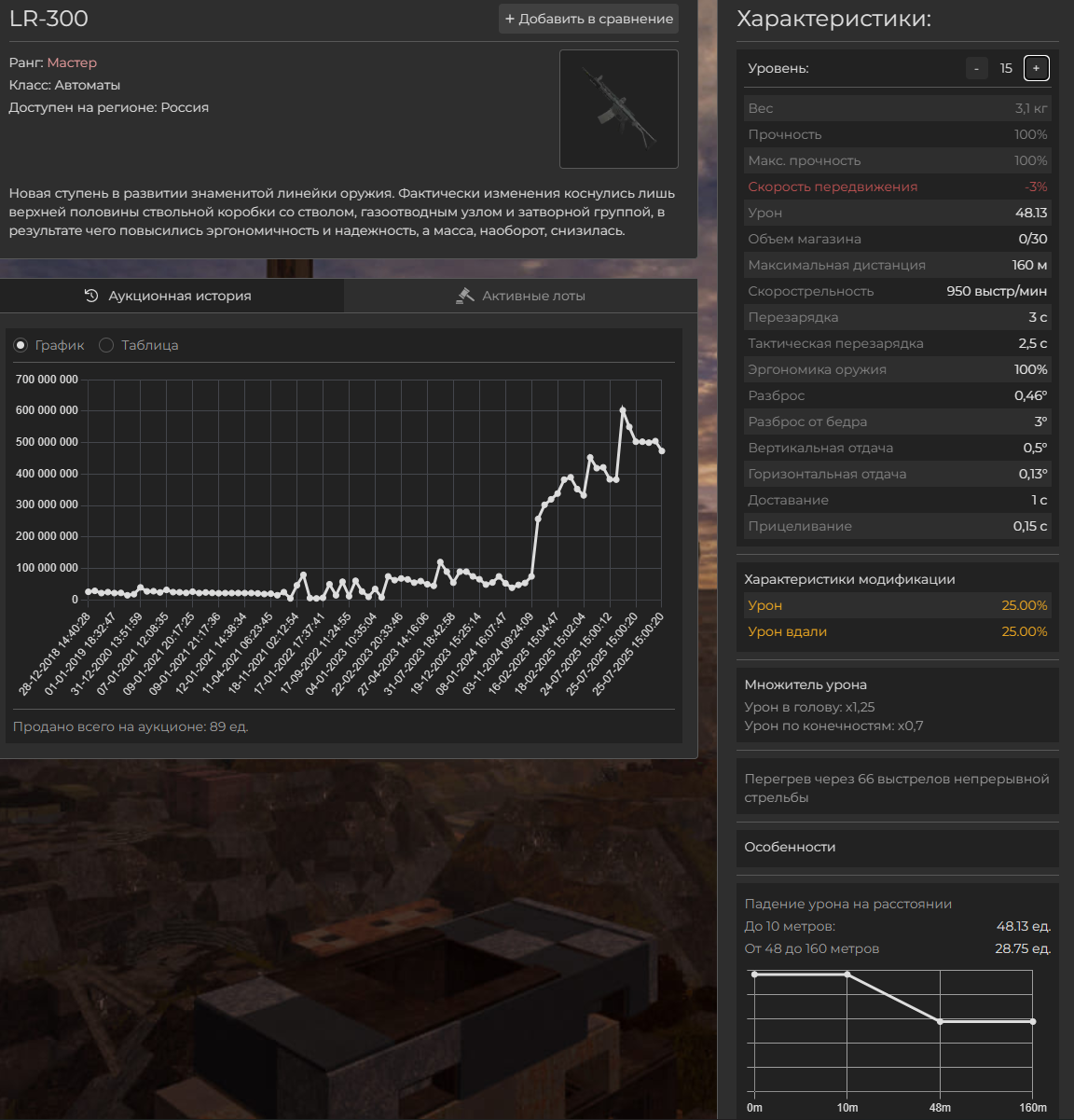This screenshot has height=1120, width=1074.
Task: Select the График radio button
Action: 21,345
